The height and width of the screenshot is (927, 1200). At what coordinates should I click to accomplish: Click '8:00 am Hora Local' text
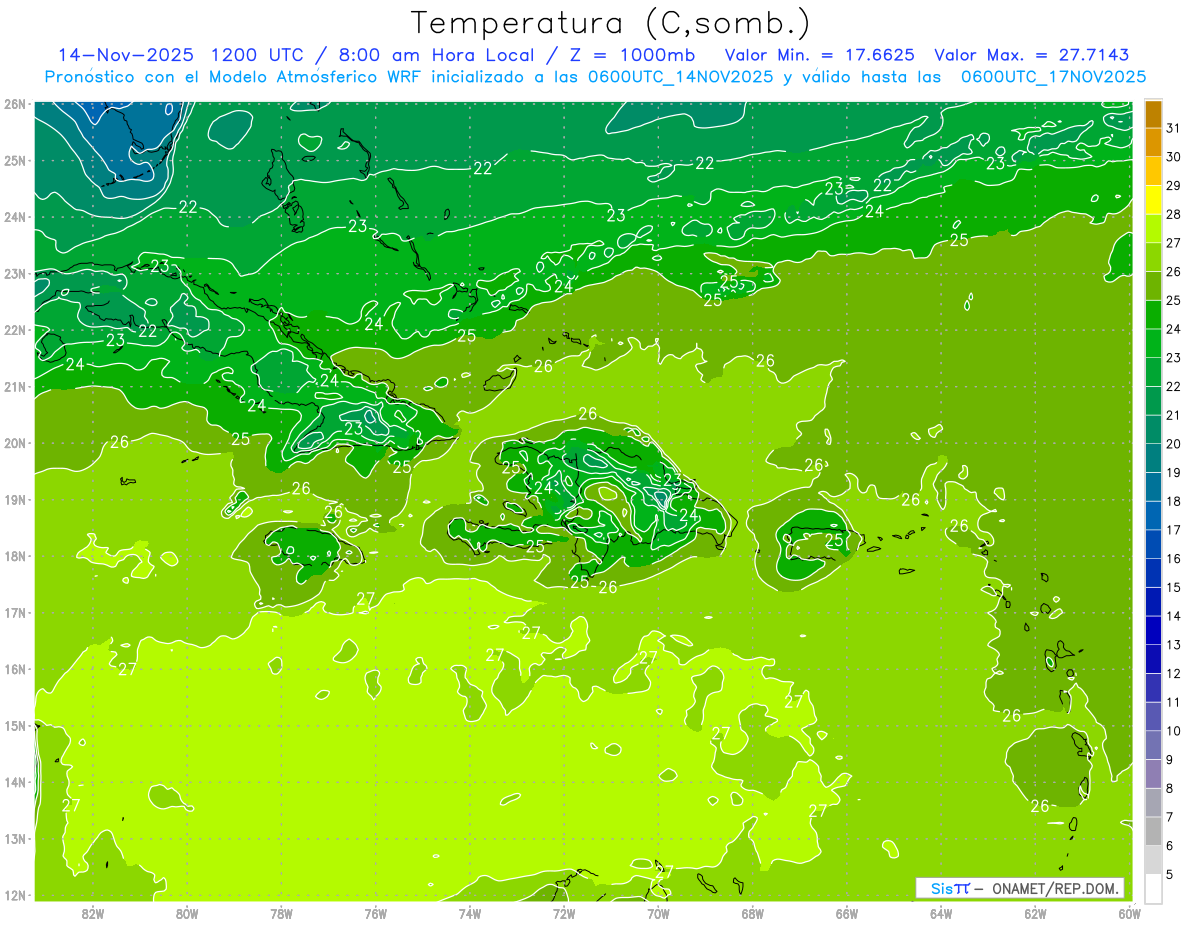[436, 55]
